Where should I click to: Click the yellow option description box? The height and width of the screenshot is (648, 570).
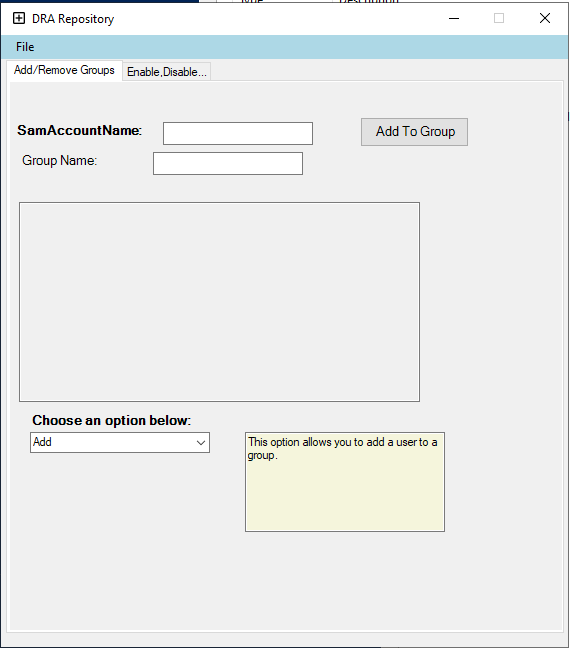click(345, 482)
